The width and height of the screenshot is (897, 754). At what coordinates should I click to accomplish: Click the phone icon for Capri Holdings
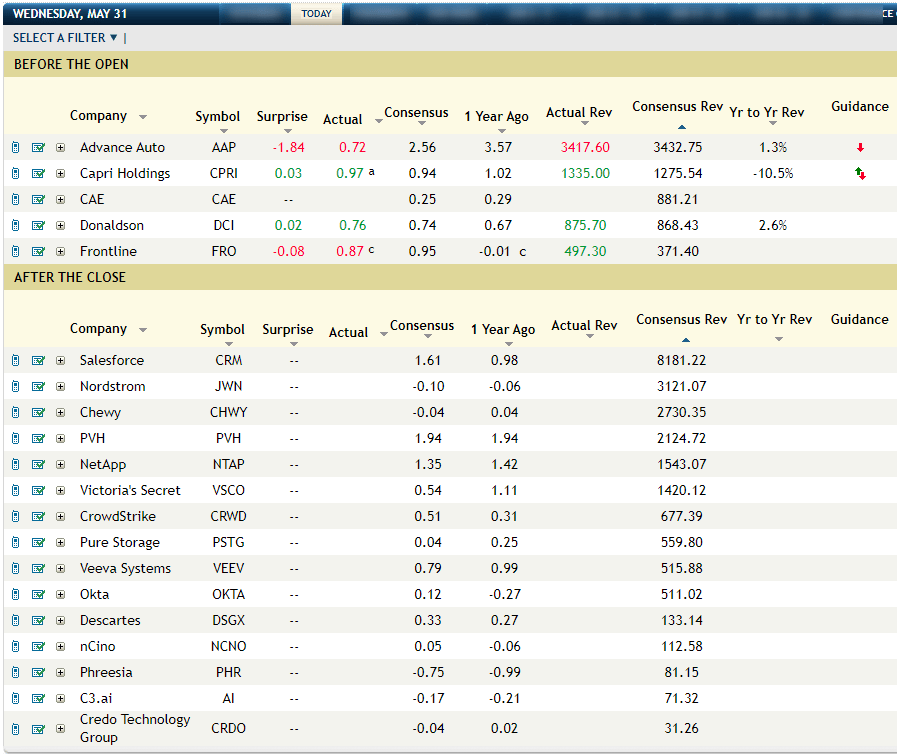15,173
